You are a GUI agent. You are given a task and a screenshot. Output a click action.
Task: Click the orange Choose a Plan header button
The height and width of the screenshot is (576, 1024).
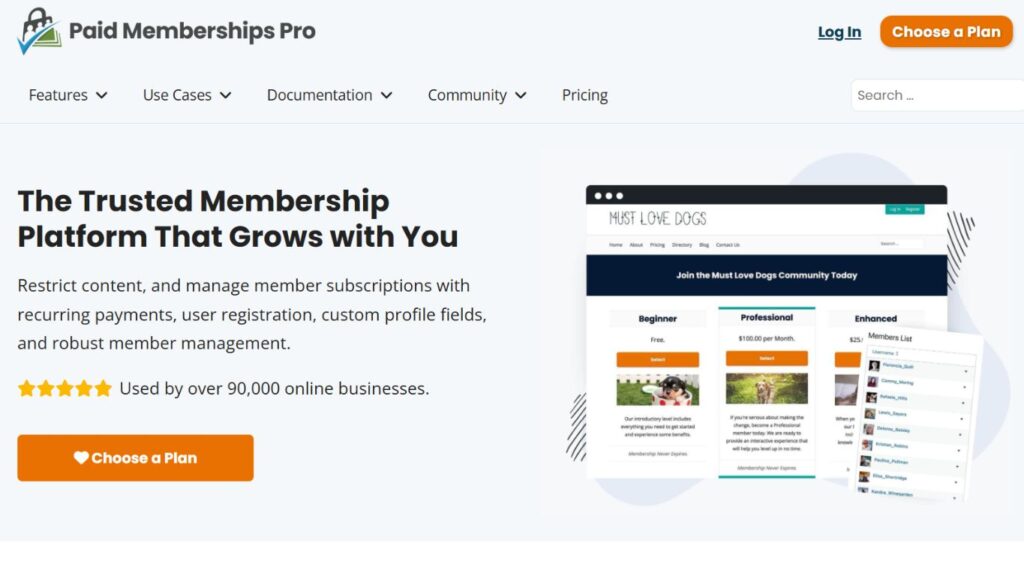click(946, 31)
